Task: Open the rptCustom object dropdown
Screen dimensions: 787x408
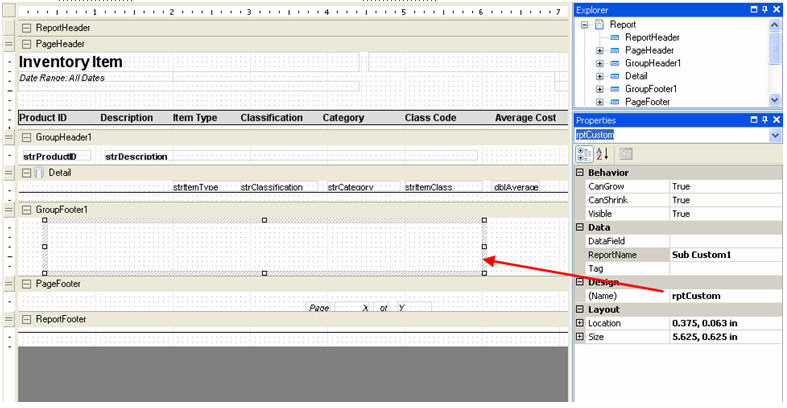Action: tap(775, 134)
